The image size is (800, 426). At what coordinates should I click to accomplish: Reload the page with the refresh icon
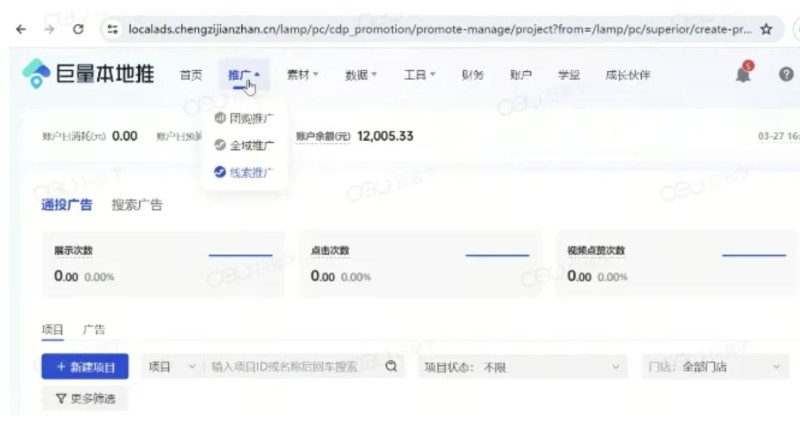click(x=78, y=29)
